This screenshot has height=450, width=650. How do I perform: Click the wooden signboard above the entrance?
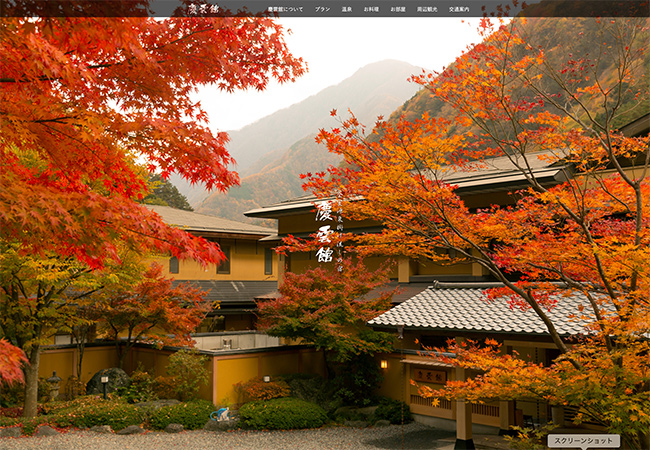[431, 376]
